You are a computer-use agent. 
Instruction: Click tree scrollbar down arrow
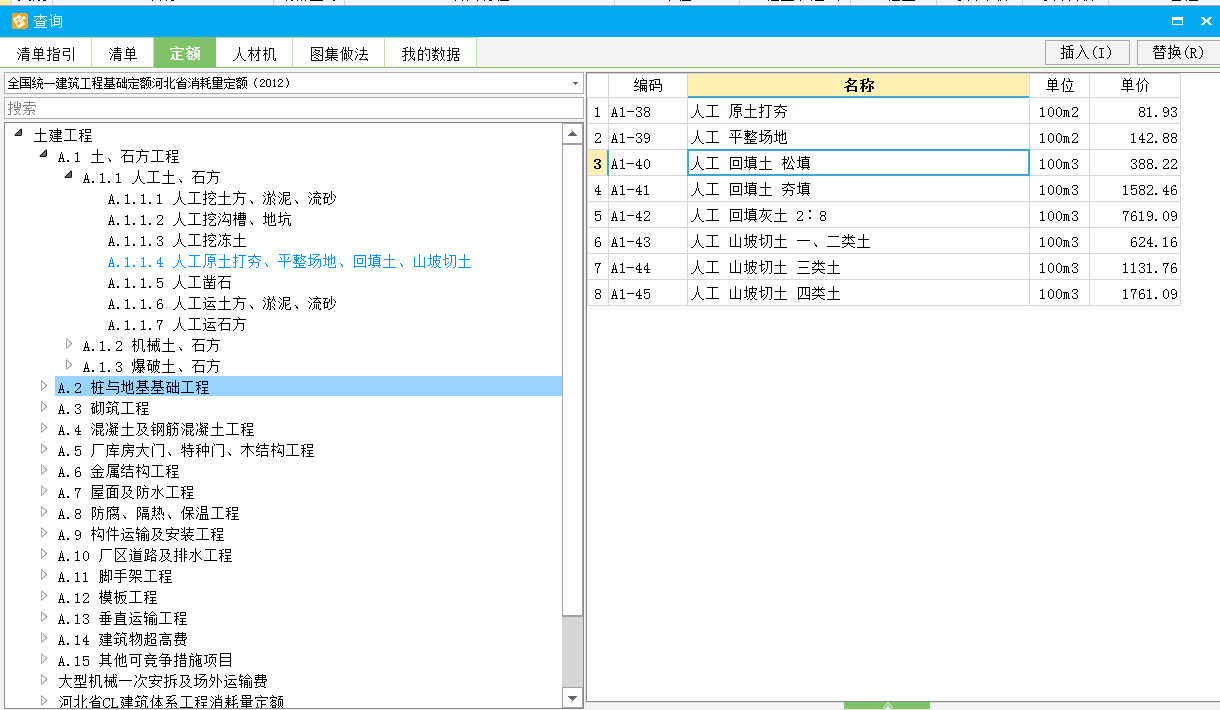pyautogui.click(x=573, y=698)
